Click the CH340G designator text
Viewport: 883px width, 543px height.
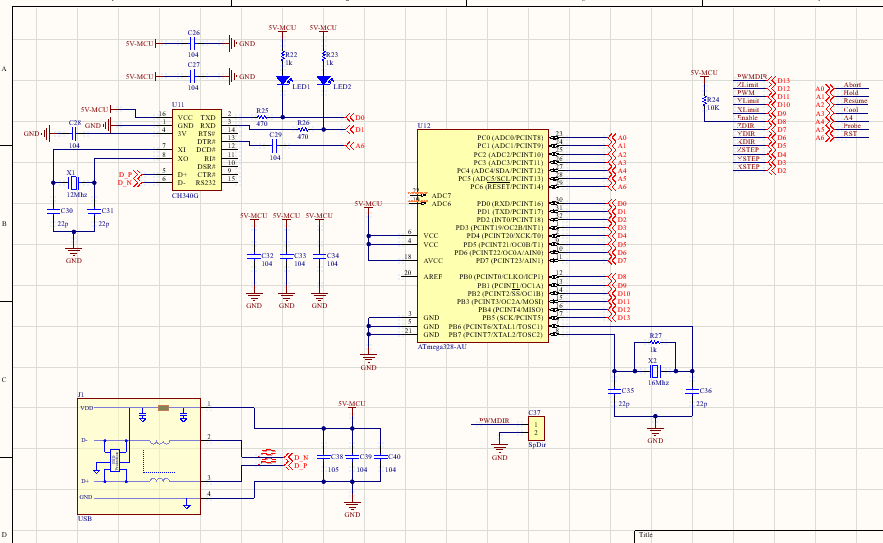185,195
